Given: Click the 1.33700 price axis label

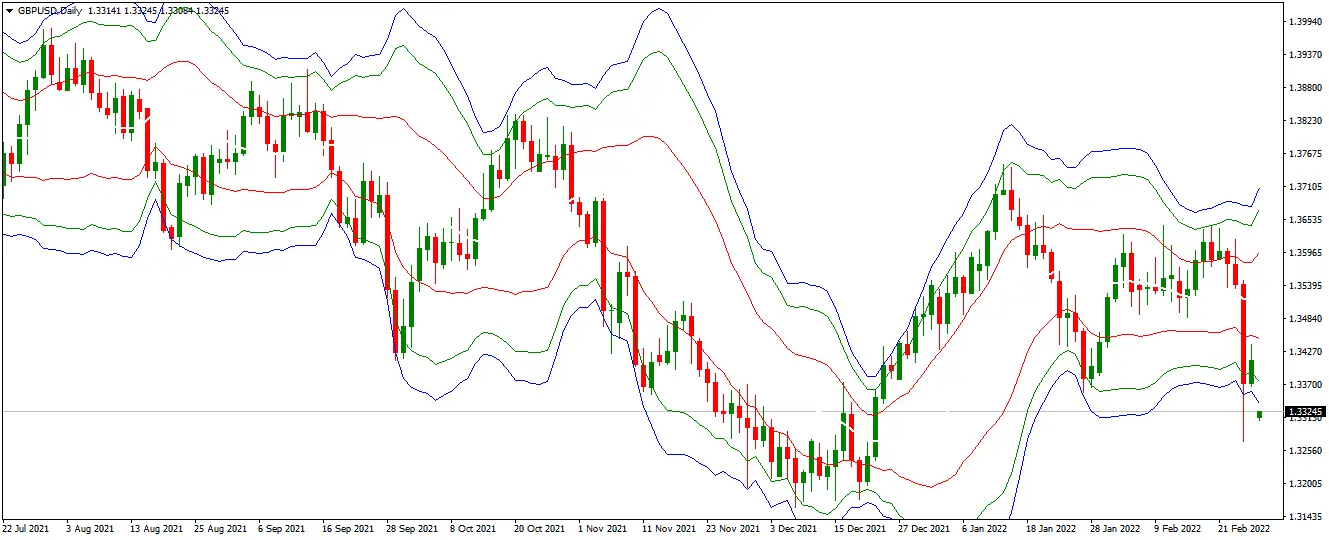Looking at the screenshot, I should coord(1307,385).
